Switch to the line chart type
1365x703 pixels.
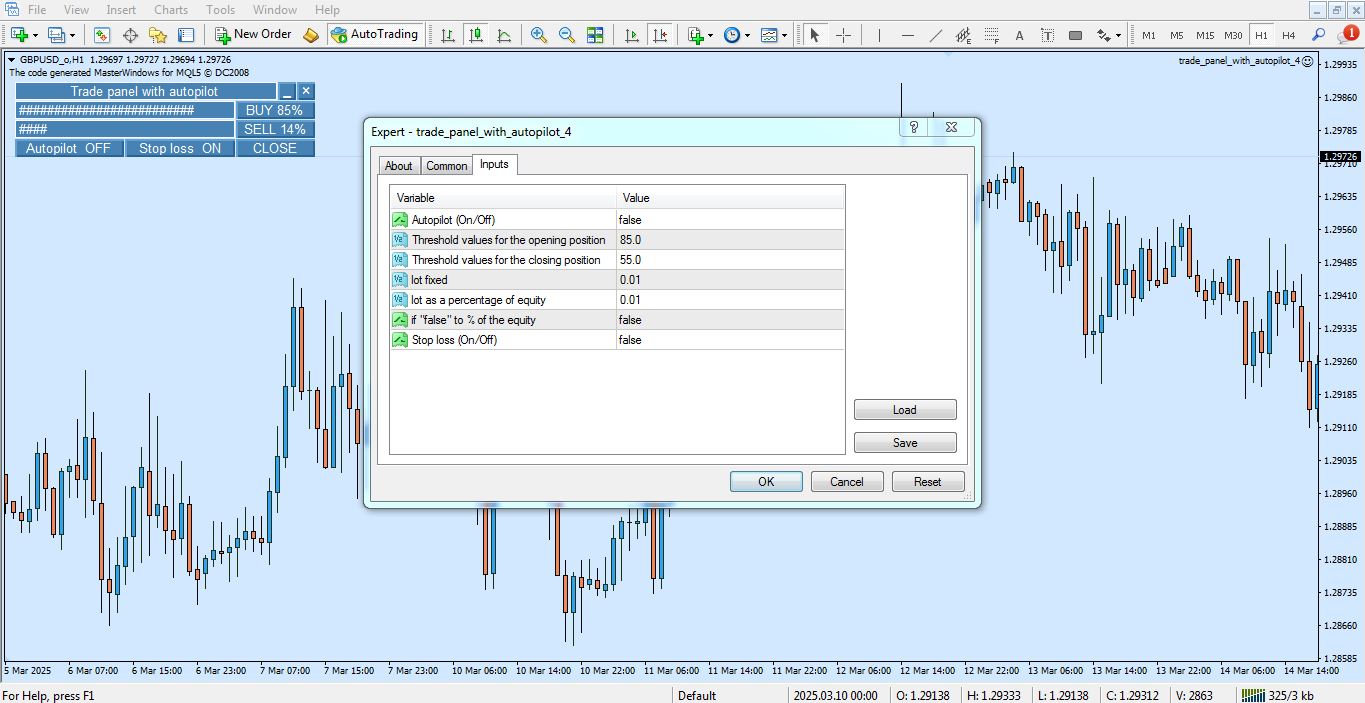[505, 34]
